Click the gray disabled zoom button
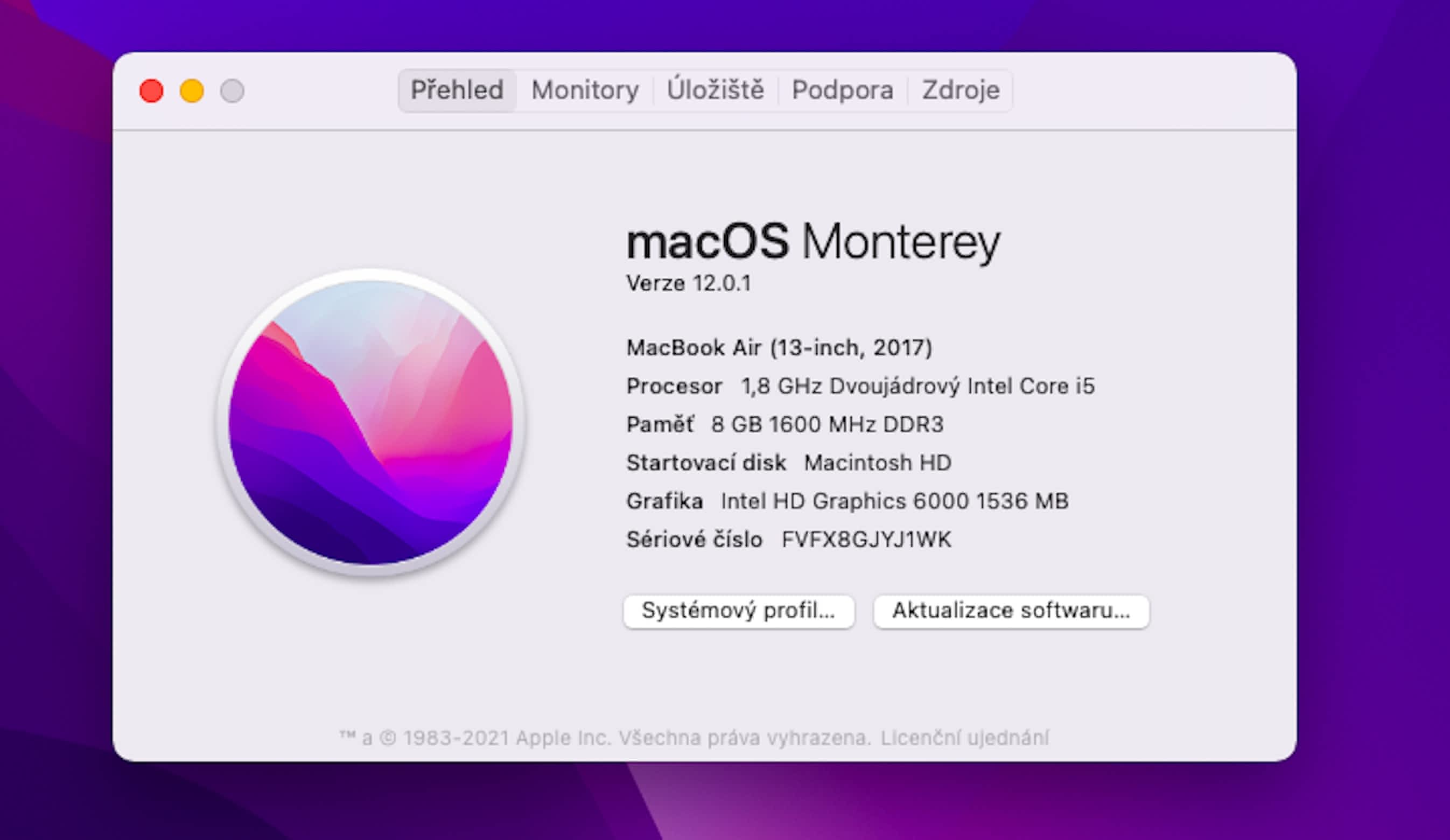The image size is (1450, 840). tap(232, 91)
